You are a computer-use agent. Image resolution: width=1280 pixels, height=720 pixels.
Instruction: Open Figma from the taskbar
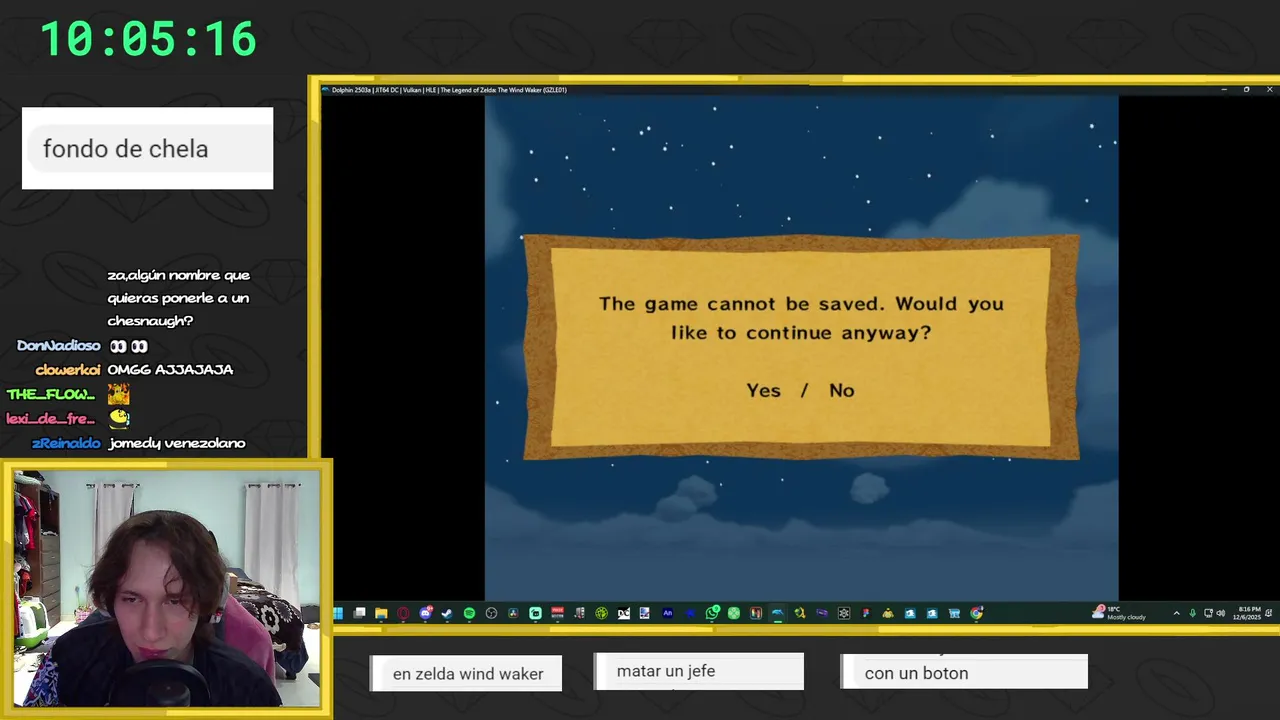click(866, 613)
